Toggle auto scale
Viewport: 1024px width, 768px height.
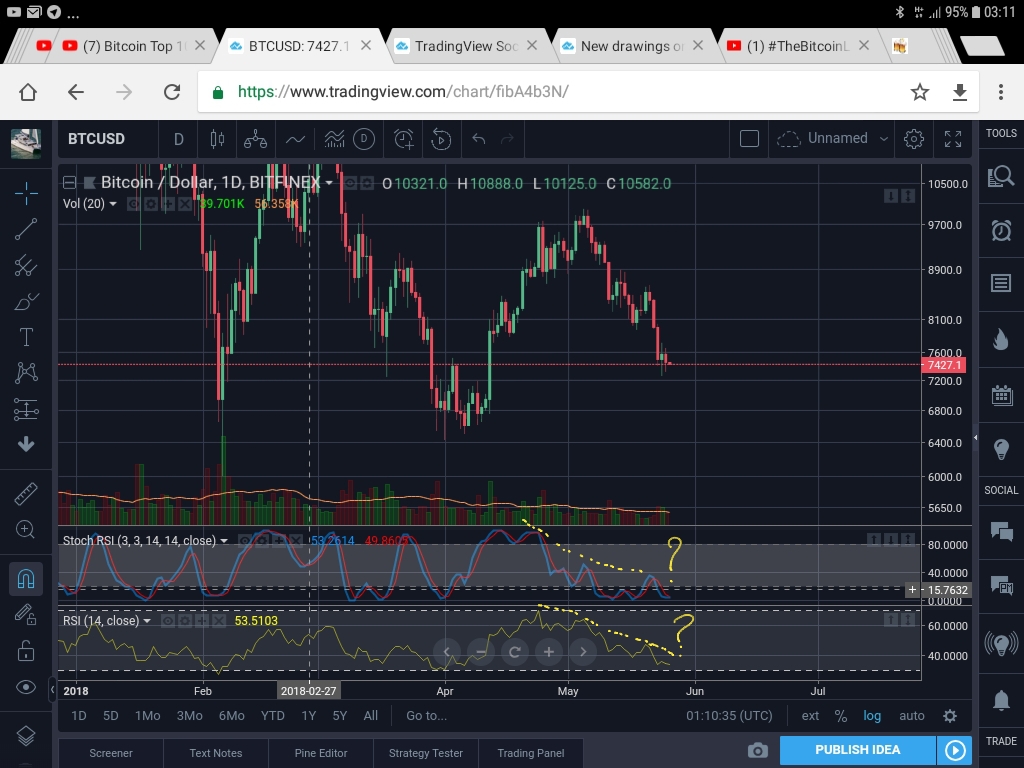click(912, 716)
